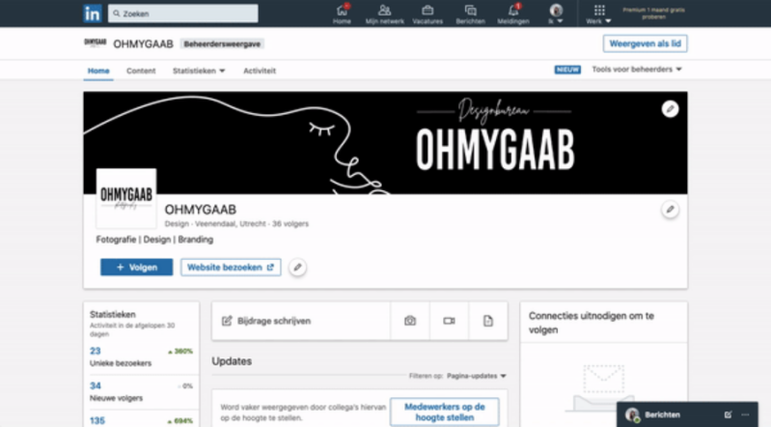
Task: Click the 36 volgers text
Action: [x=290, y=224]
